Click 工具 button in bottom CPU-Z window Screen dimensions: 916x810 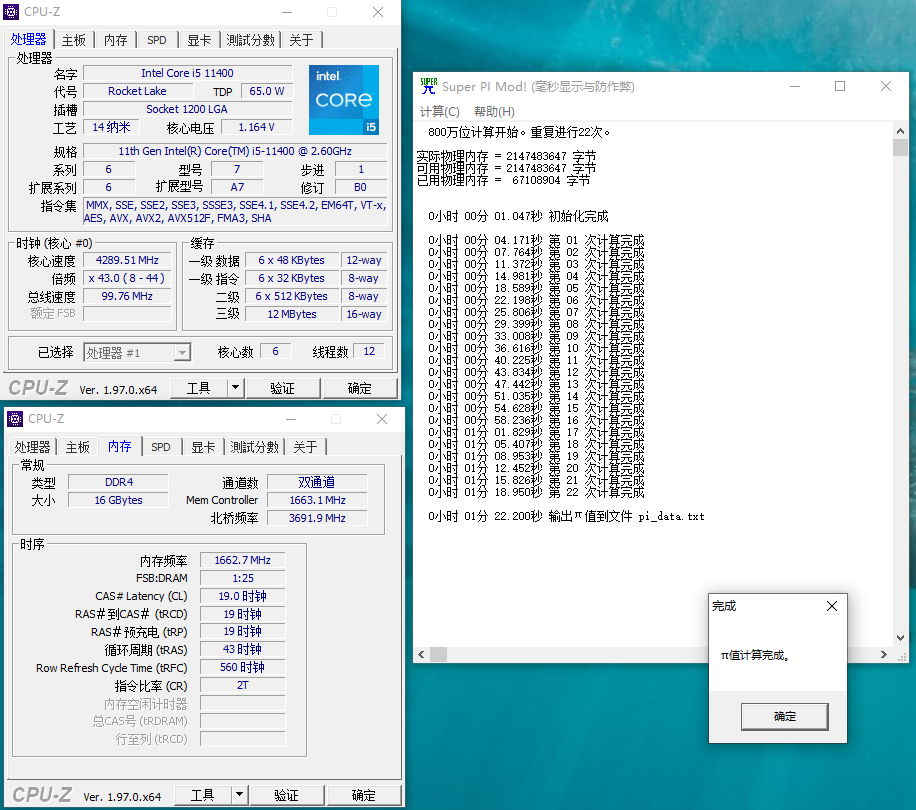click(x=202, y=795)
